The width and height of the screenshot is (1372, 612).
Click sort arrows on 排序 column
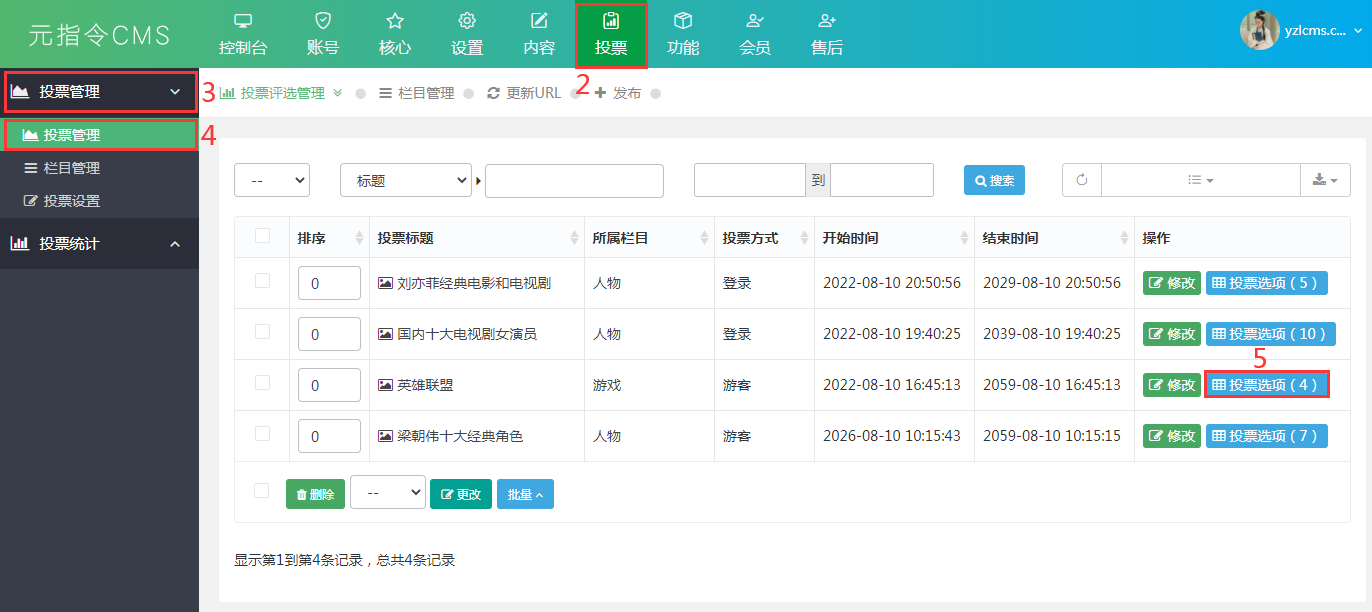coord(359,238)
